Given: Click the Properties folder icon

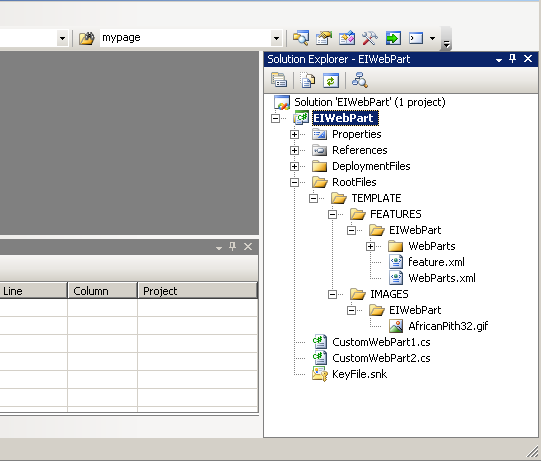Looking at the screenshot, I should (x=319, y=134).
